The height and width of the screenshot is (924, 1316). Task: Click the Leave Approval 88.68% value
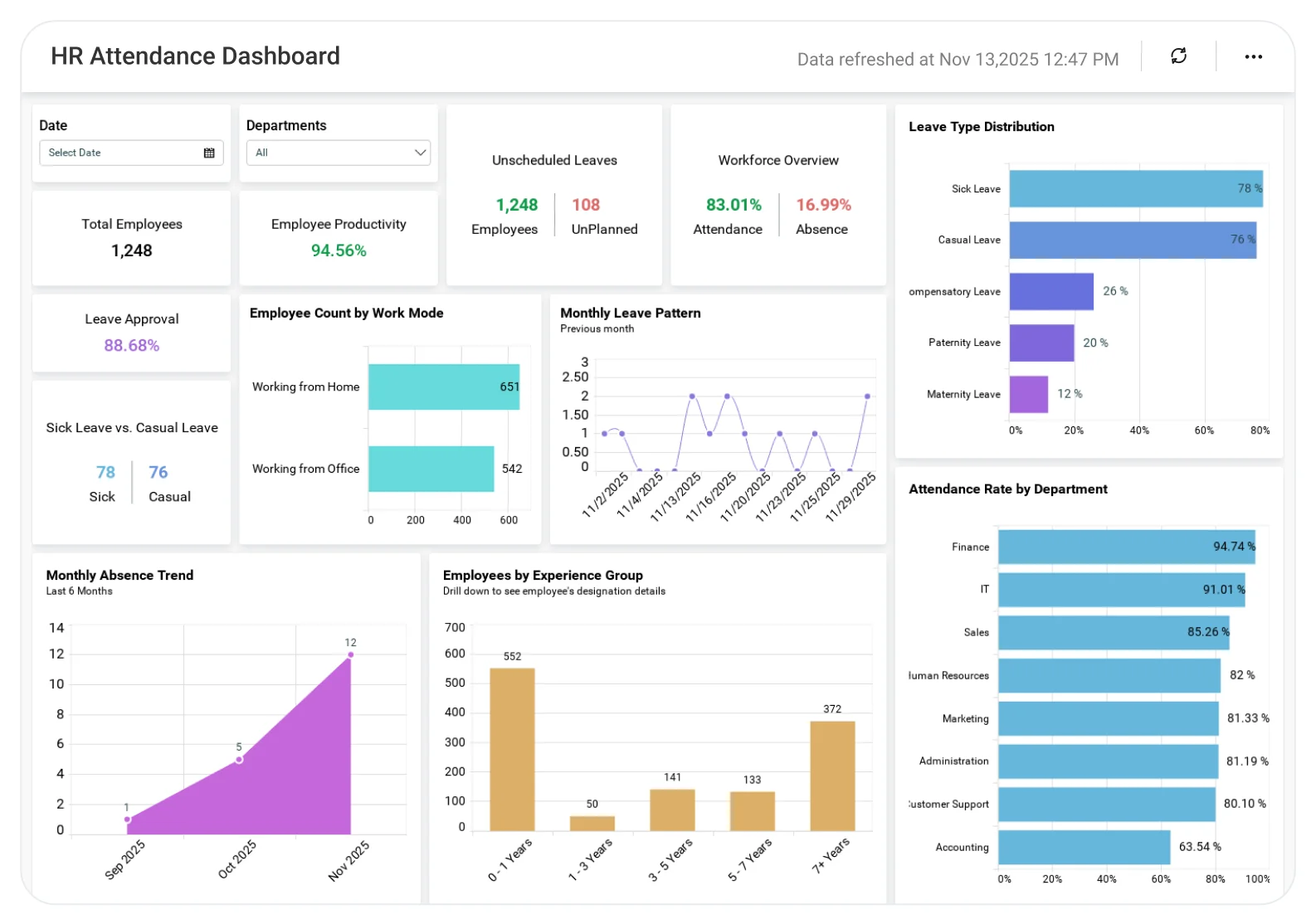132,345
